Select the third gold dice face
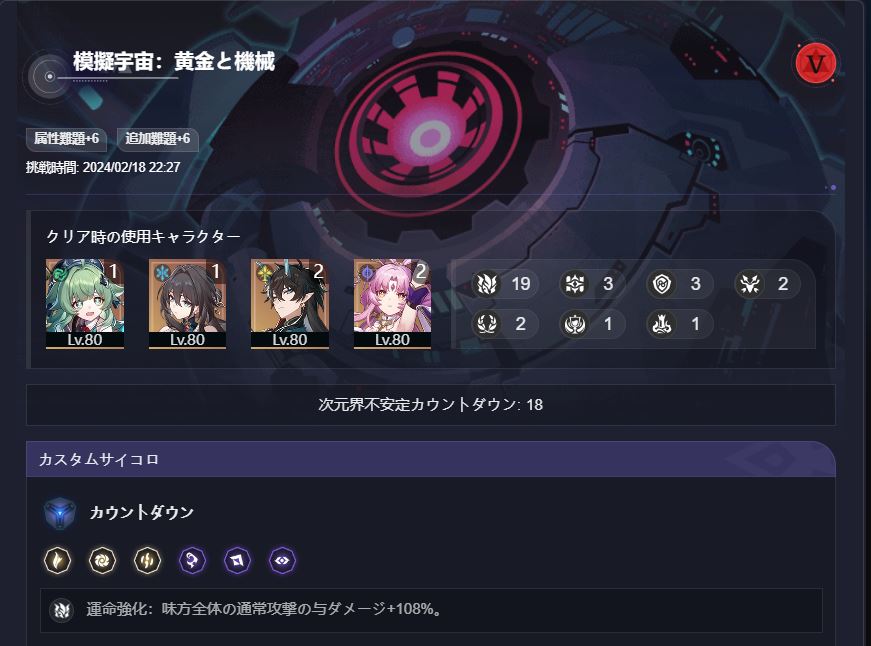This screenshot has height=646, width=871. pos(147,560)
